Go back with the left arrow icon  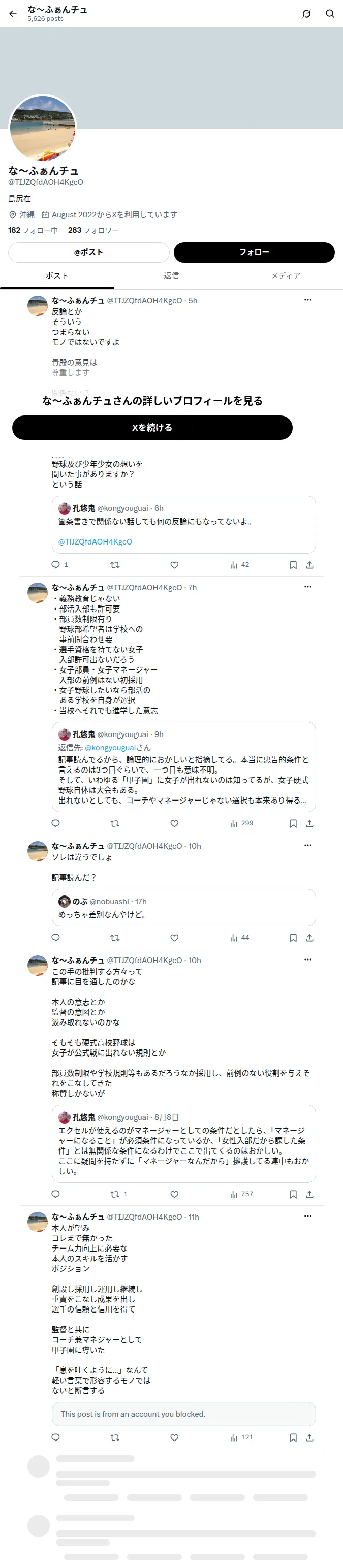13,13
